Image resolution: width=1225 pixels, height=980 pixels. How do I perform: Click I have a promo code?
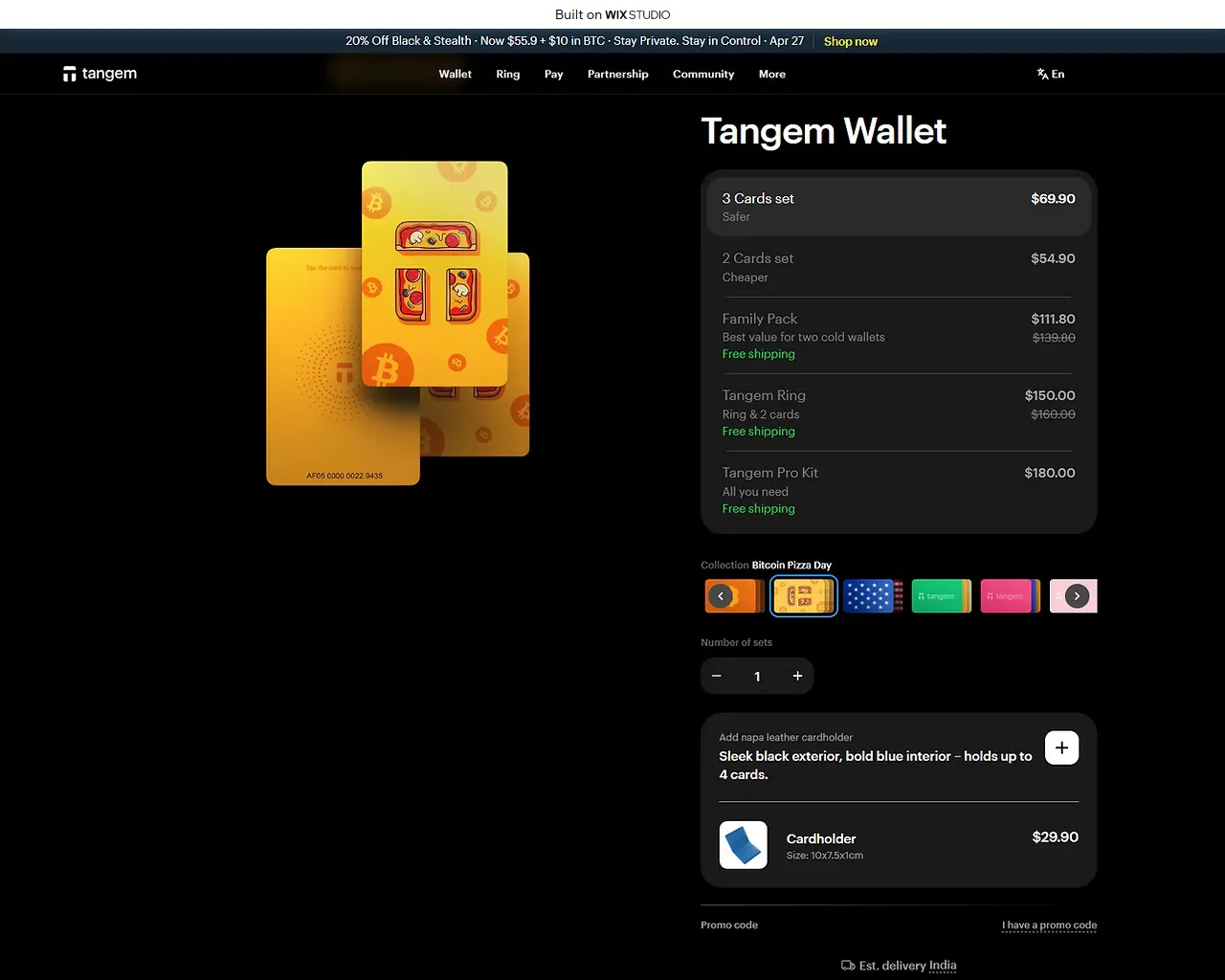tap(1049, 925)
